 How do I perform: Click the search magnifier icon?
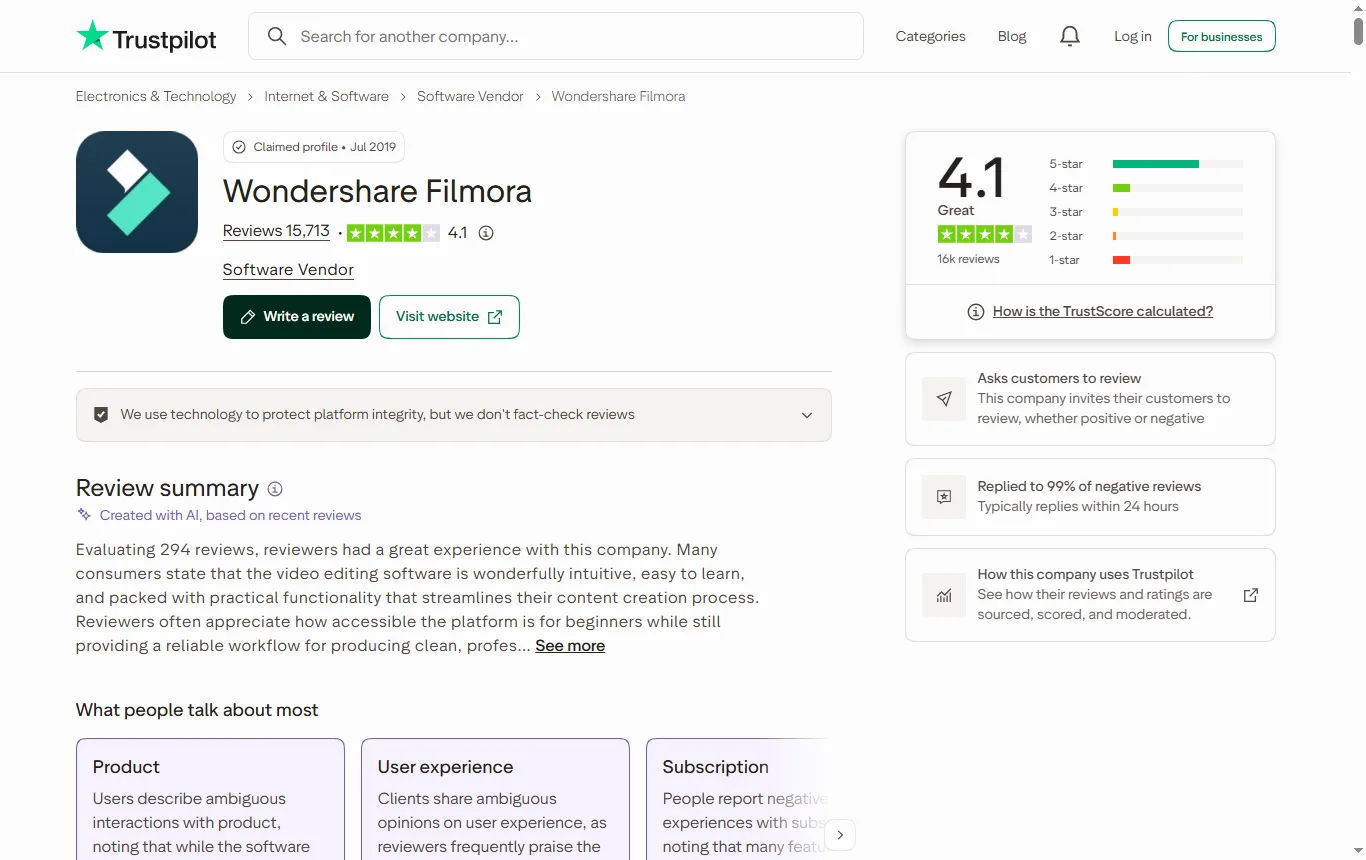pyautogui.click(x=277, y=36)
